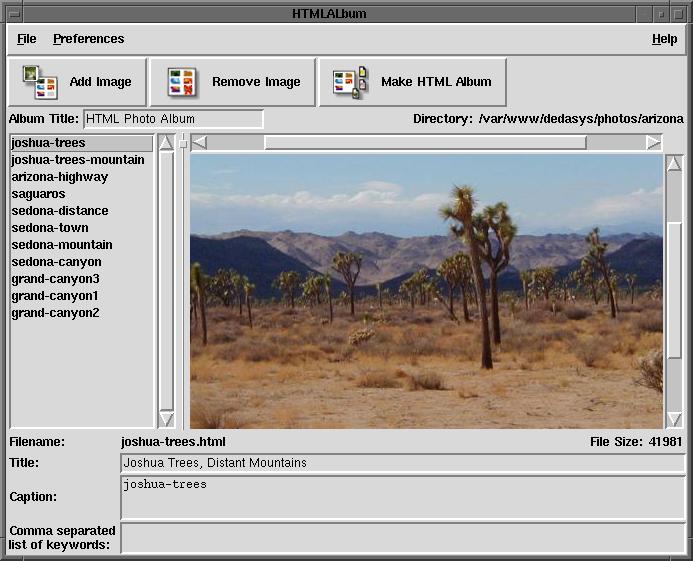Open the Preferences menu
Viewport: 693px width, 561px height.
point(88,39)
